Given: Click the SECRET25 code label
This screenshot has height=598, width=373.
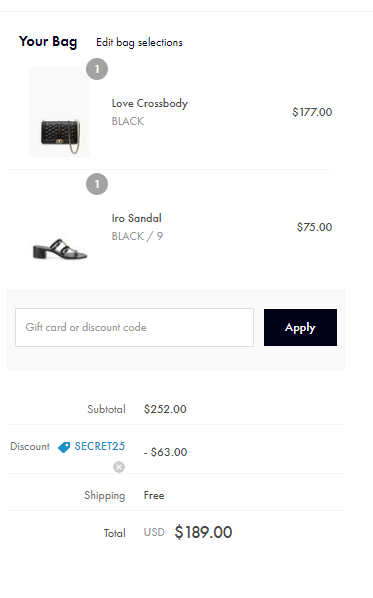Looking at the screenshot, I should coord(100,446).
